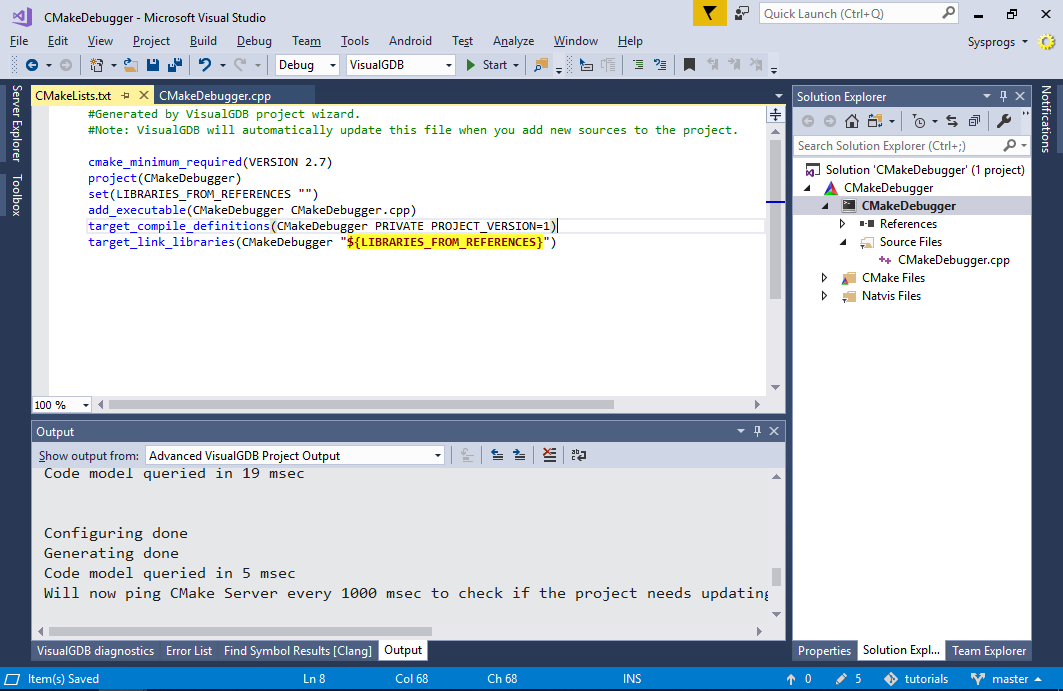Click the tutorials repository in status bar
1063x691 pixels.
[x=916, y=679]
